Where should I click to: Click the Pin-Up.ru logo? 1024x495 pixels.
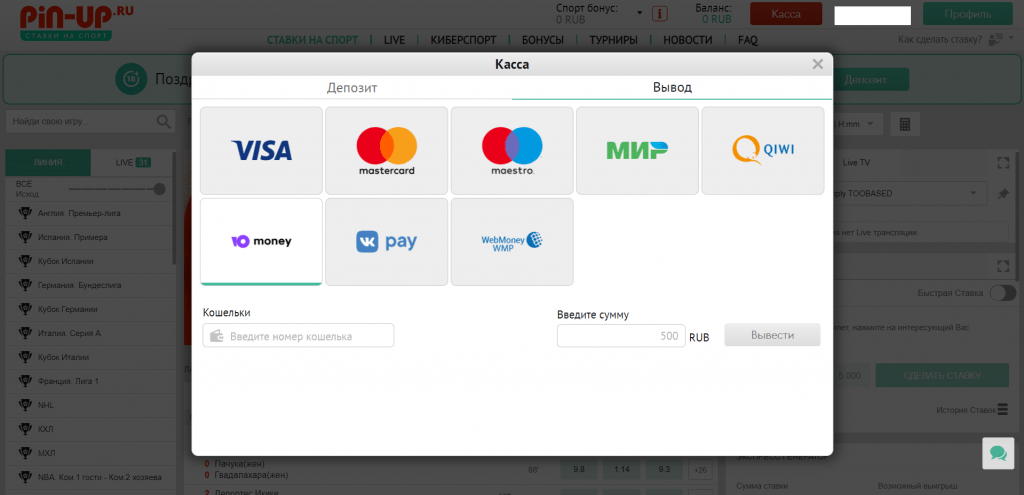[76, 23]
